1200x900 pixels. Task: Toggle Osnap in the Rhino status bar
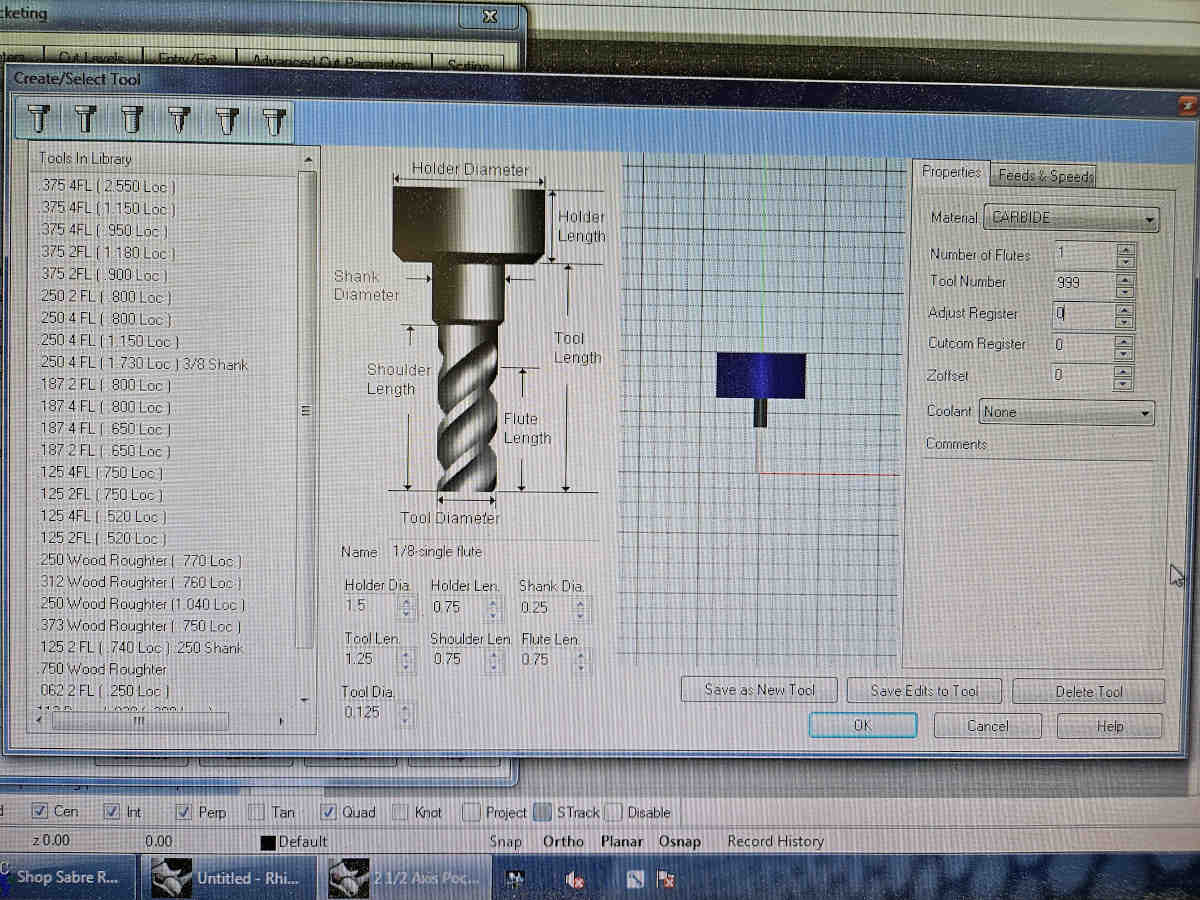pos(680,842)
